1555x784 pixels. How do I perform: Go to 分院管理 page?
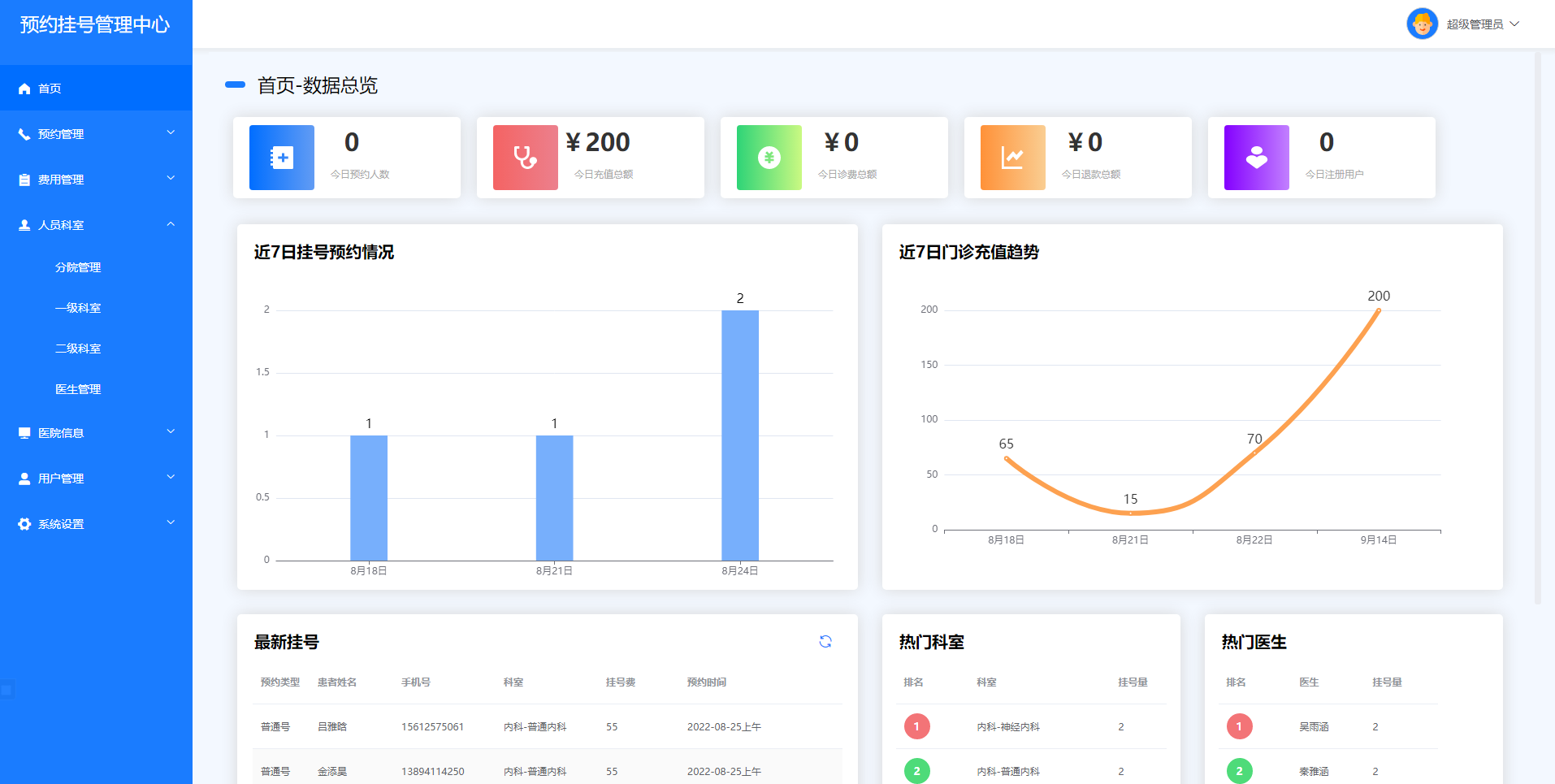point(78,266)
